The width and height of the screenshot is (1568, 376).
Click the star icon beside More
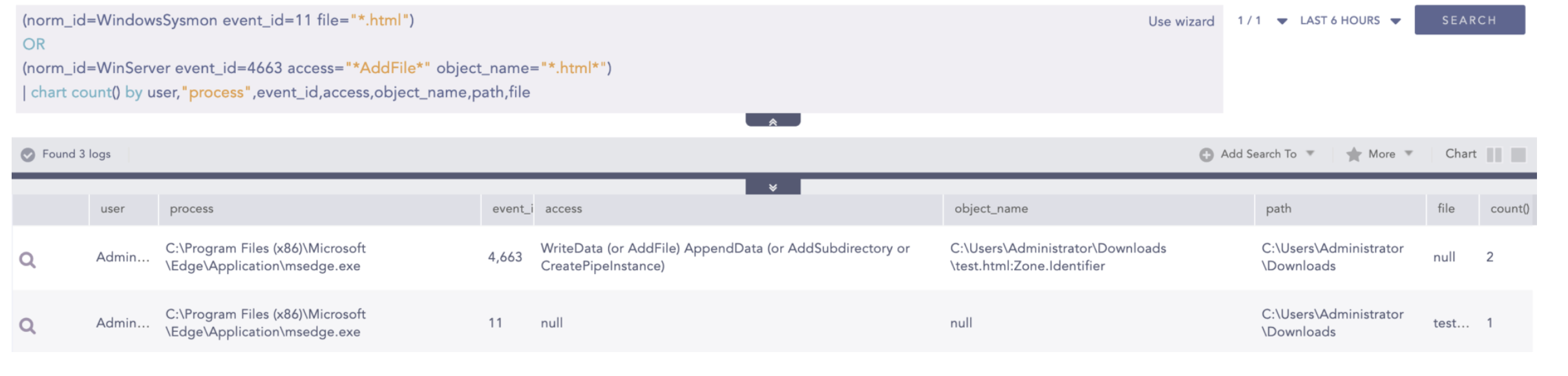pos(1353,154)
